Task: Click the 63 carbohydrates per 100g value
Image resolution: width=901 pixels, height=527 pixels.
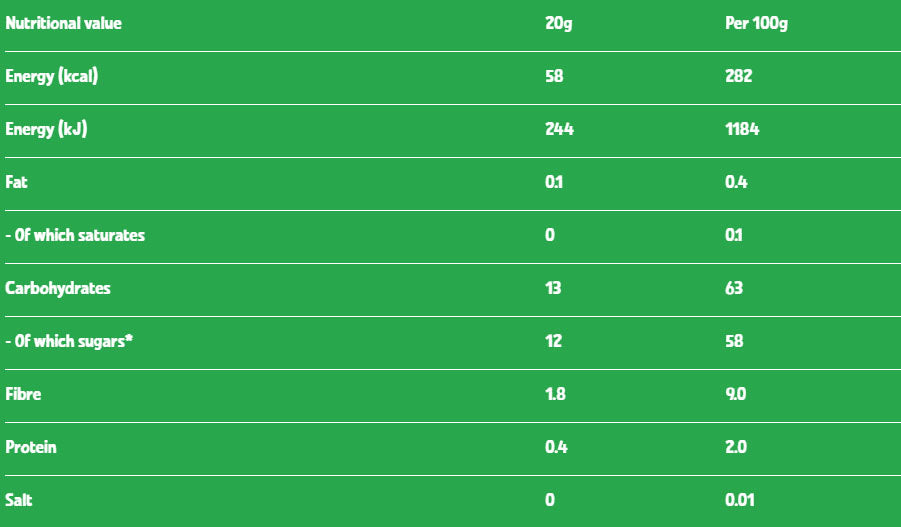Action: (734, 288)
